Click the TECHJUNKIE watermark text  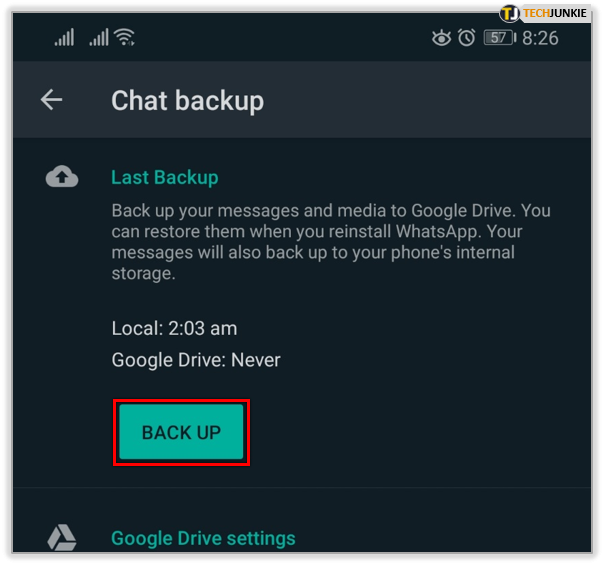[x=555, y=13]
